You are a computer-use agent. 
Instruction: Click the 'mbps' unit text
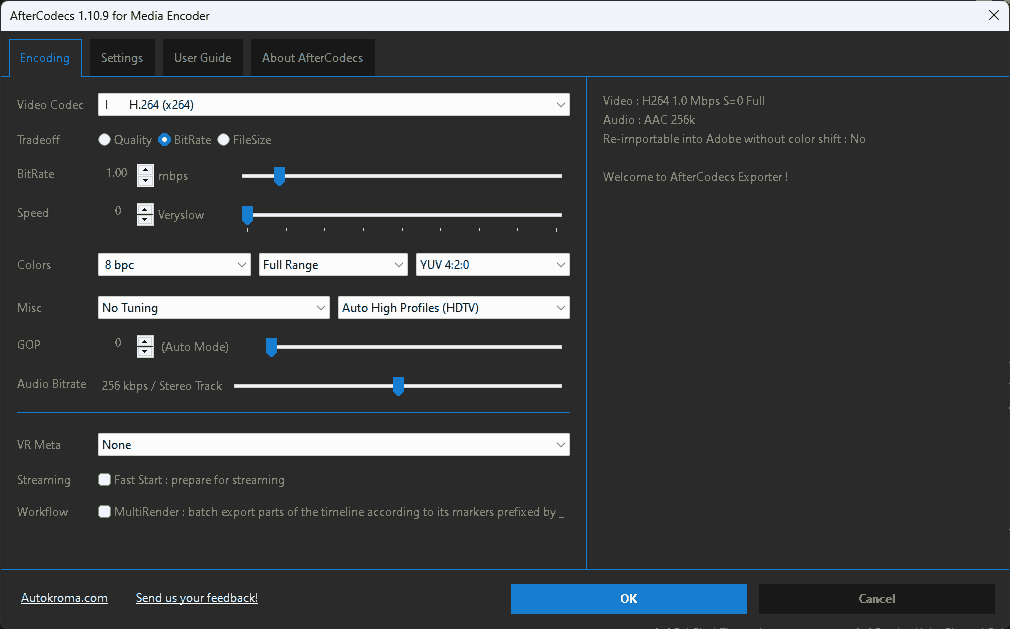[x=173, y=176]
